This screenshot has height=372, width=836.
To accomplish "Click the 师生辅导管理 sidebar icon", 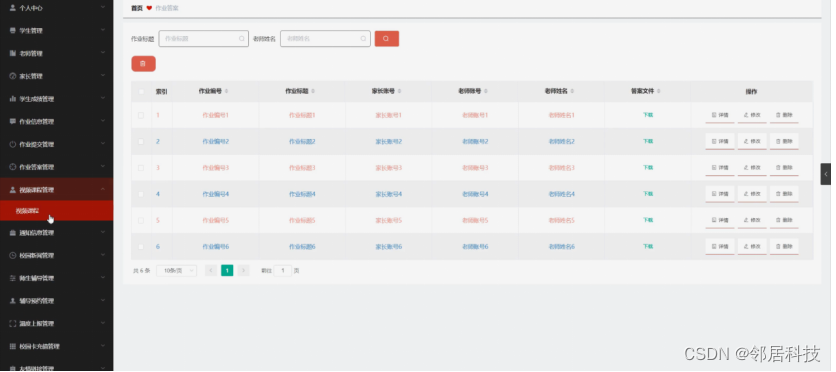I will click(13, 278).
